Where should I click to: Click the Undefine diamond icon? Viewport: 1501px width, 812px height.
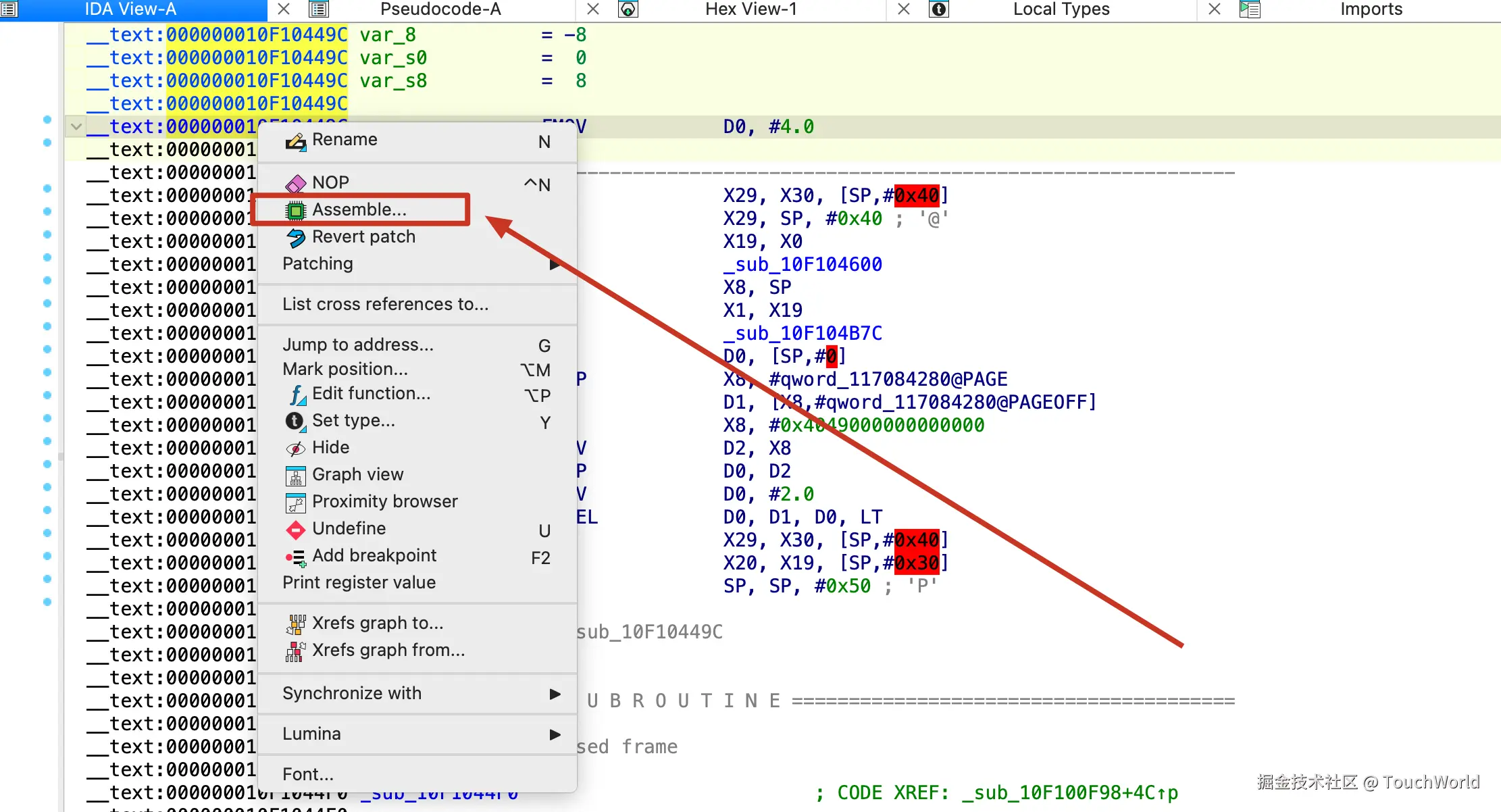295,530
